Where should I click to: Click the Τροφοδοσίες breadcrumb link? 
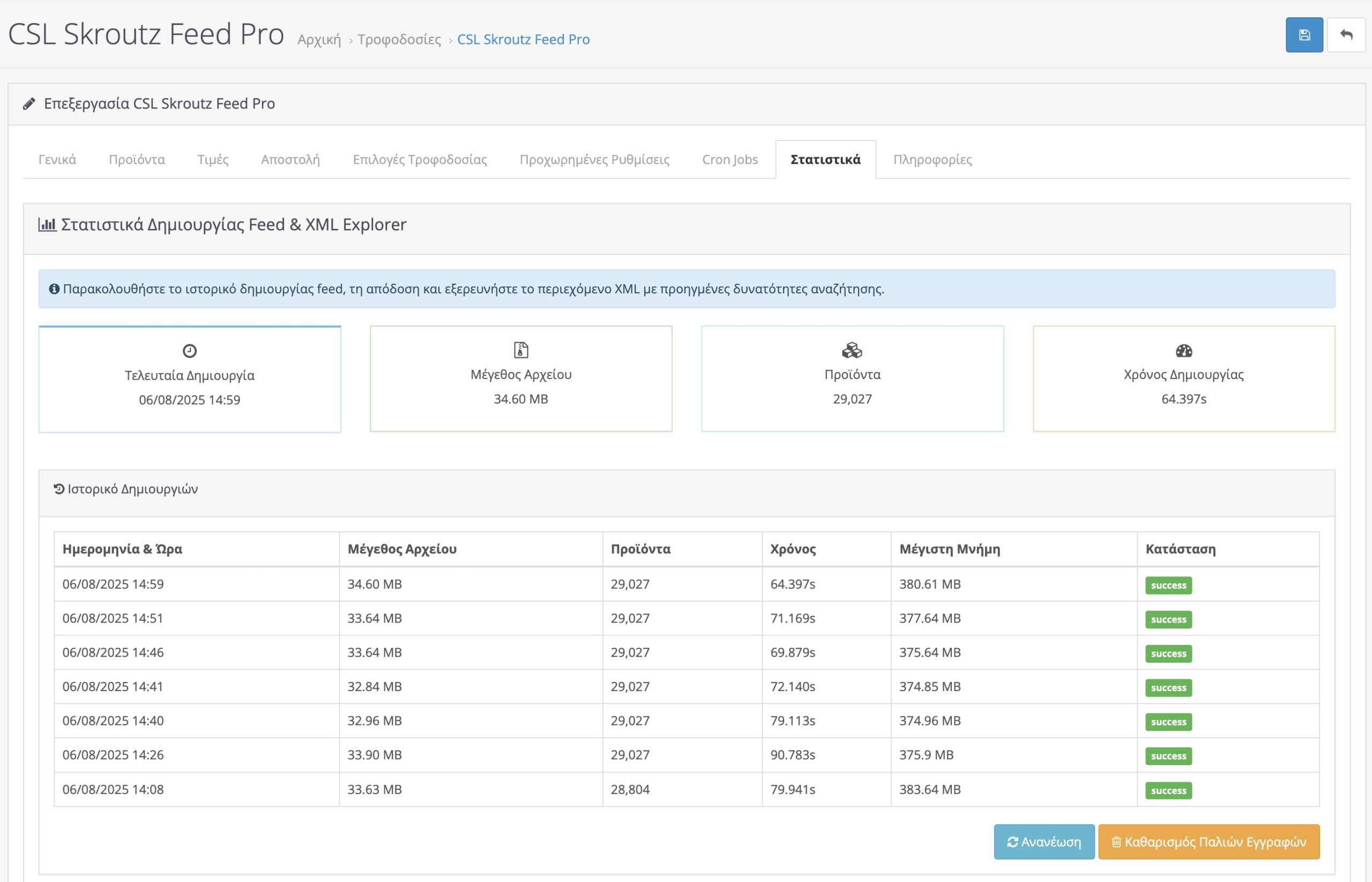(x=399, y=40)
